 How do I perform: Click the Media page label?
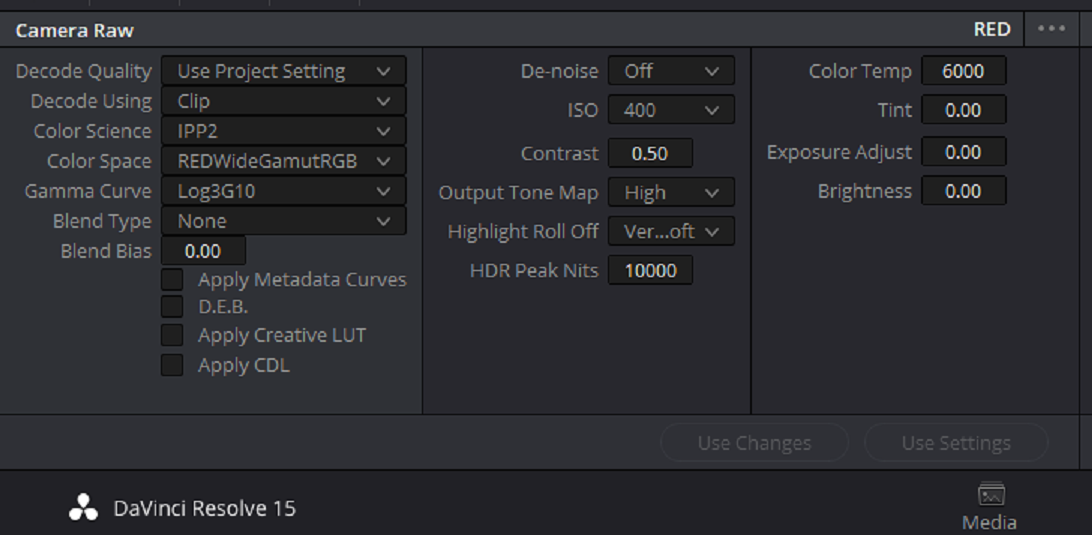click(990, 522)
